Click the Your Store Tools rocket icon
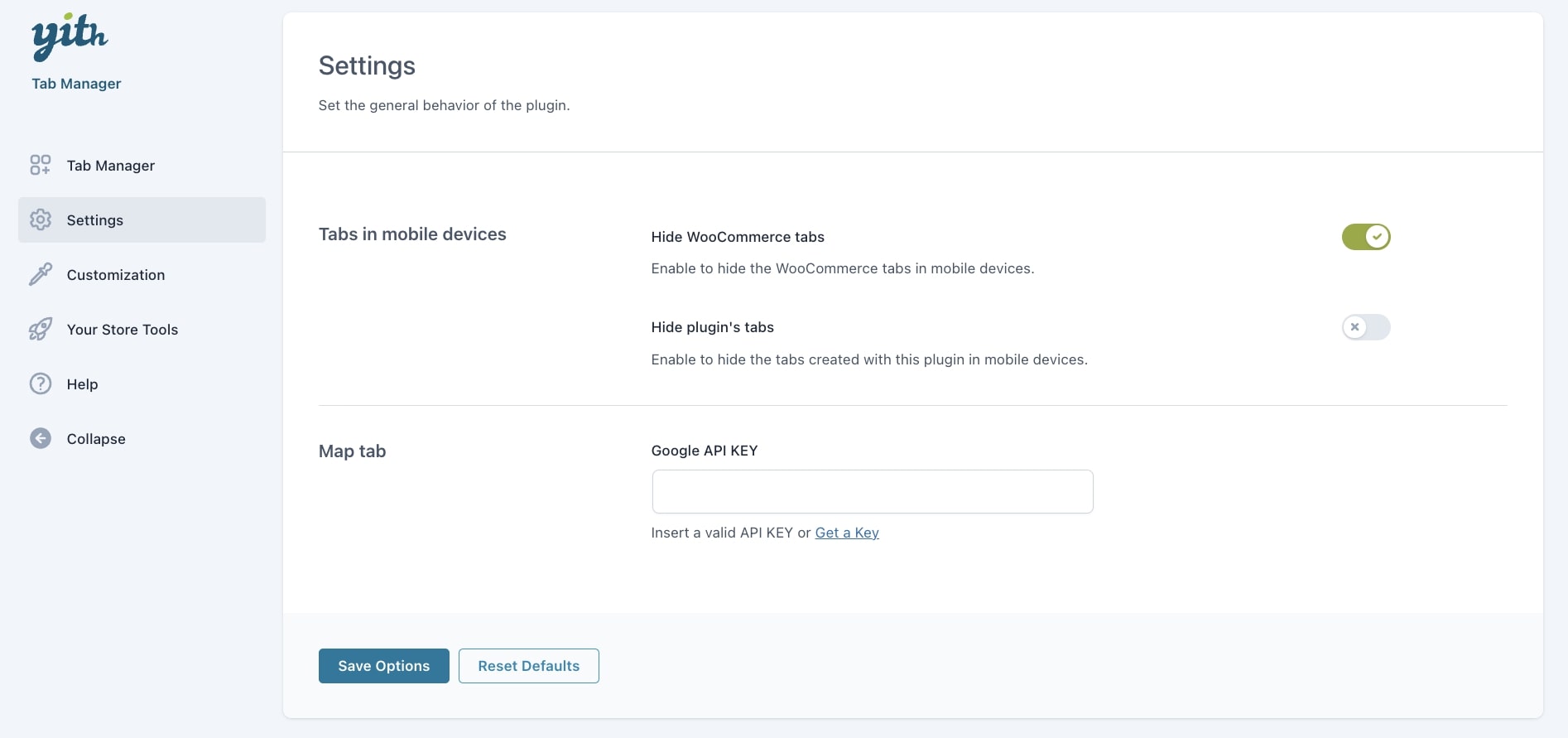Viewport: 1568px width, 738px height. pos(41,330)
